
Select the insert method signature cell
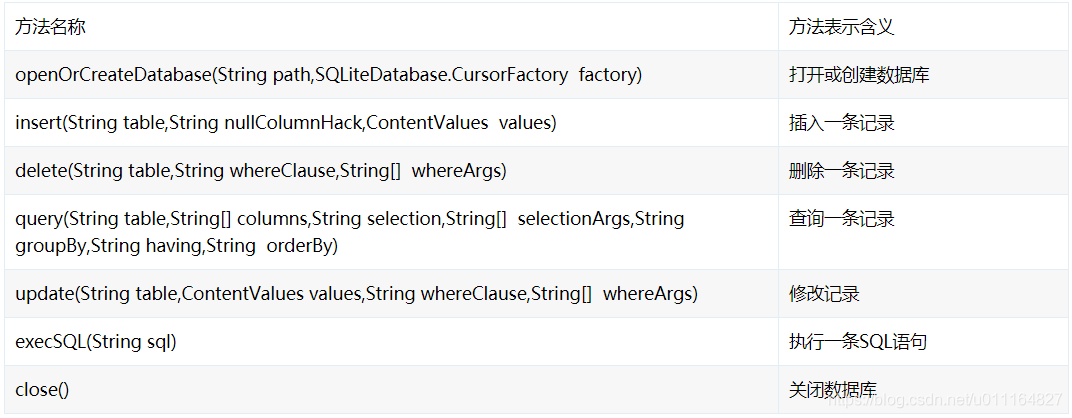[285, 123]
